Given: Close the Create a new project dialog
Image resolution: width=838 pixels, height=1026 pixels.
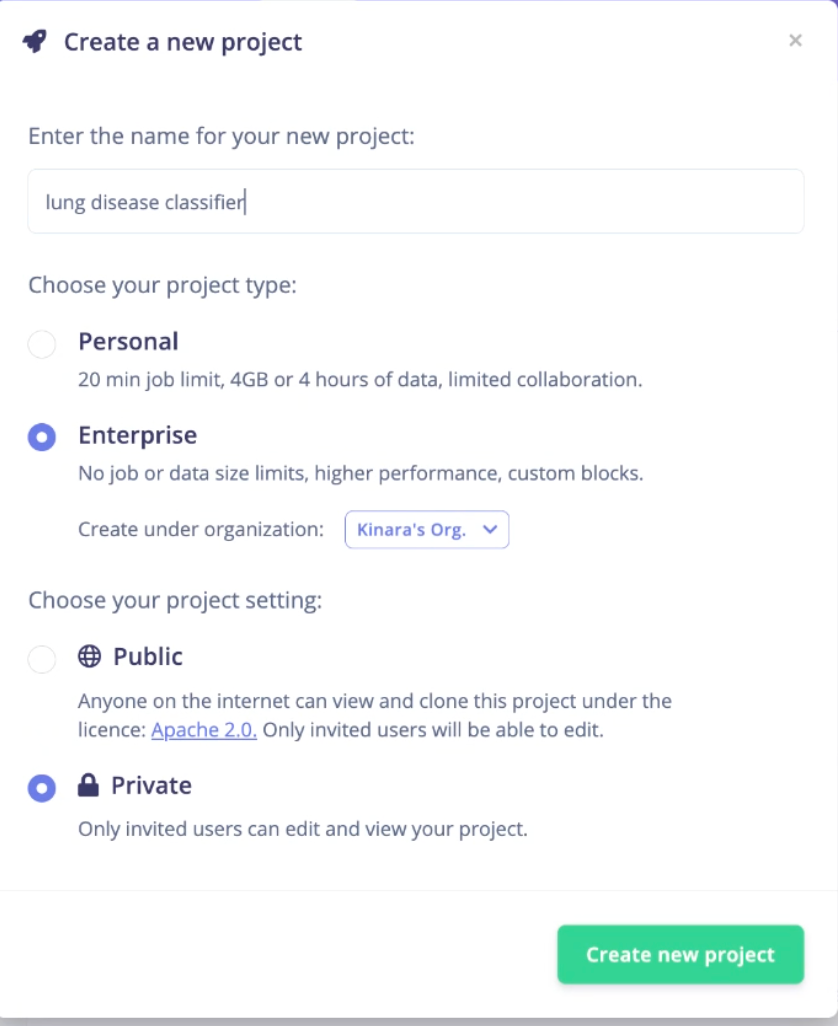Looking at the screenshot, I should pos(795,41).
